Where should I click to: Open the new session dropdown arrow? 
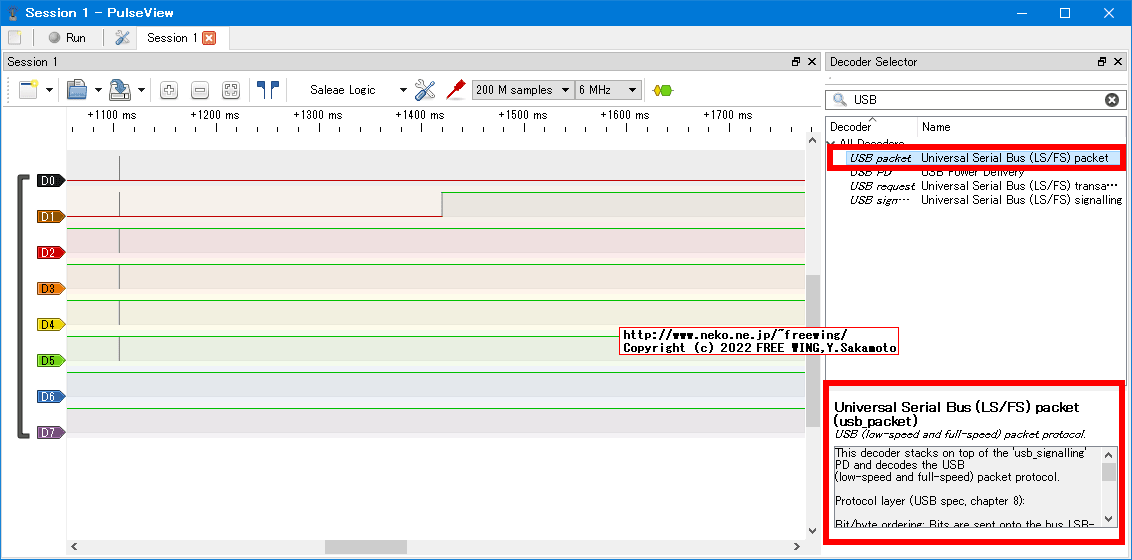click(49, 90)
